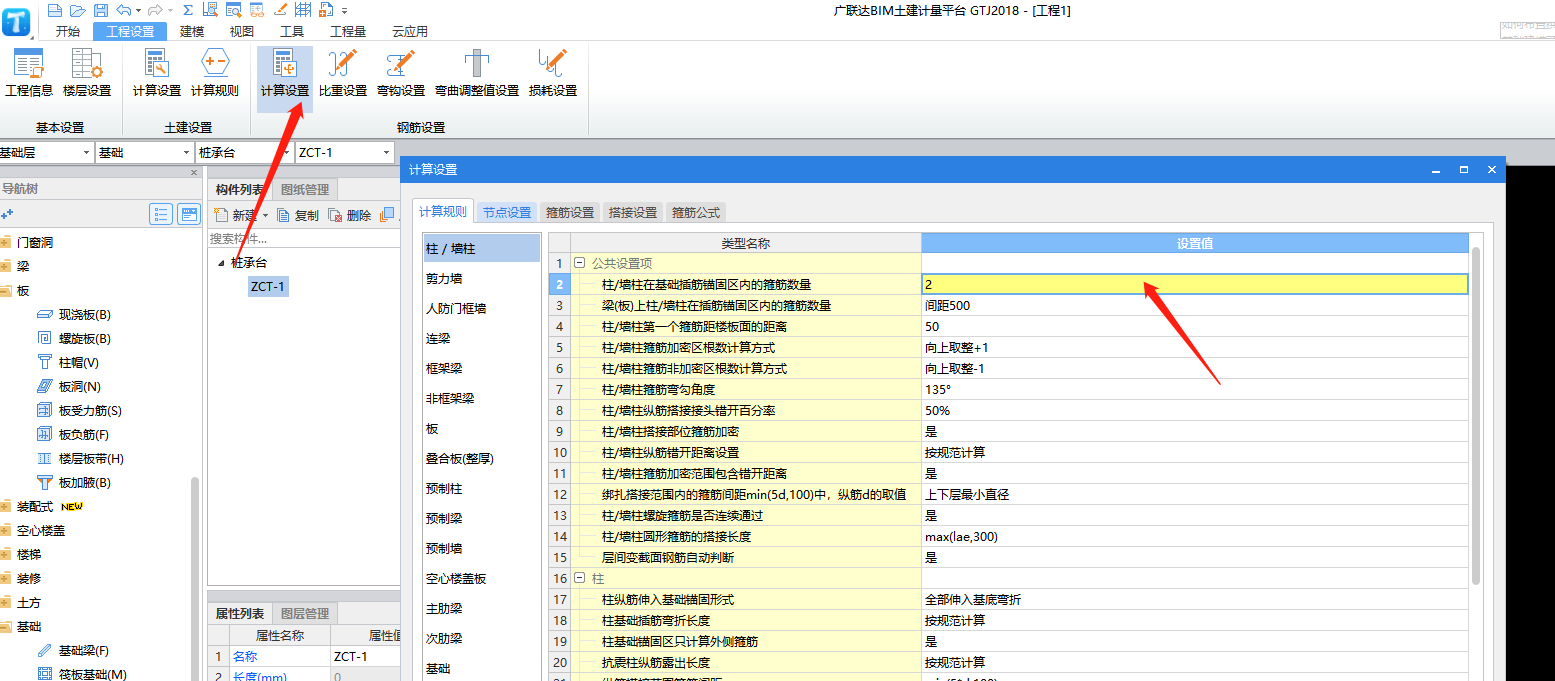This screenshot has width=1555, height=681.
Task: Click the 现浇板(B) icon in navigation tree
Action: click(x=44, y=315)
